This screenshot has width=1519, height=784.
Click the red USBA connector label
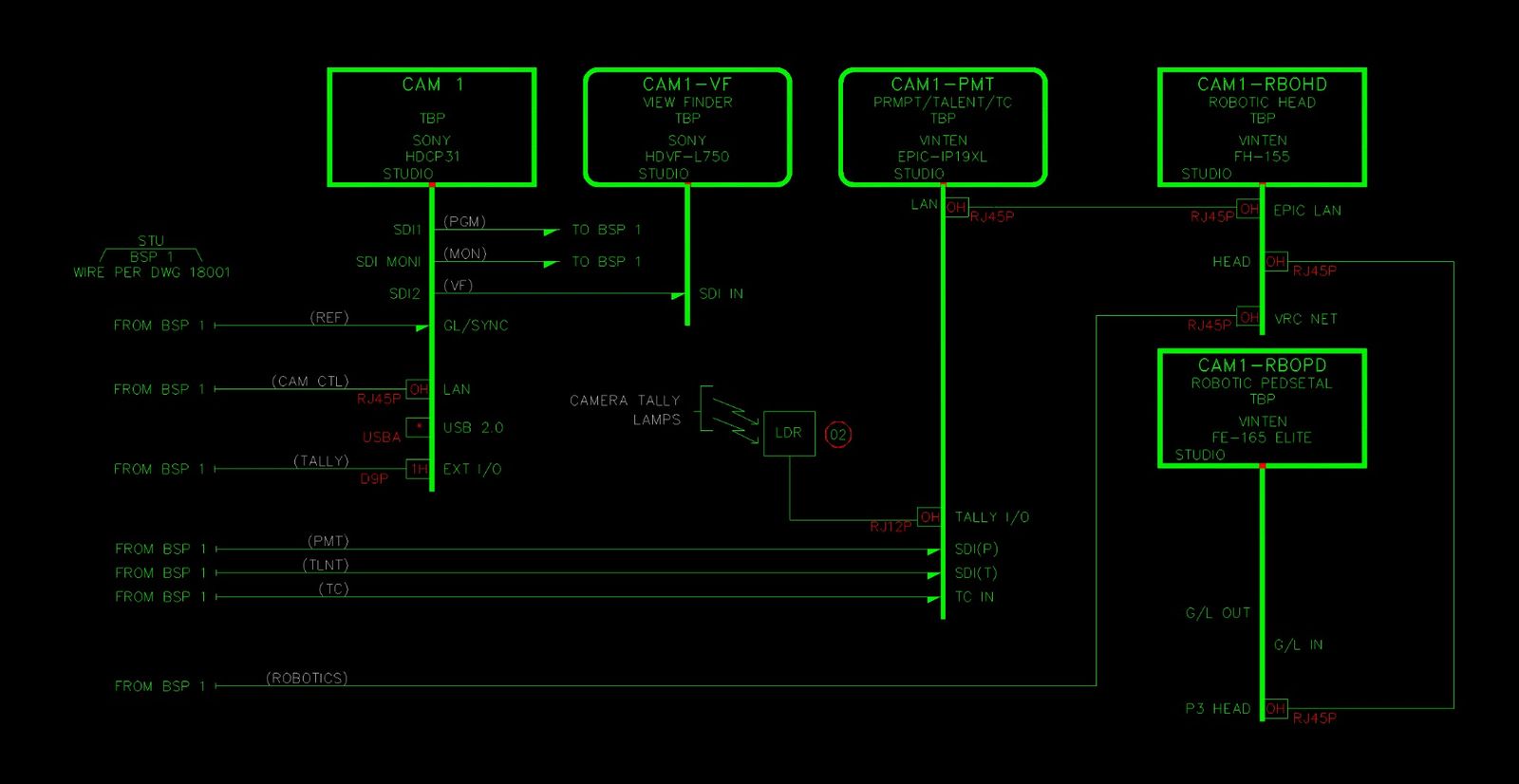382,438
